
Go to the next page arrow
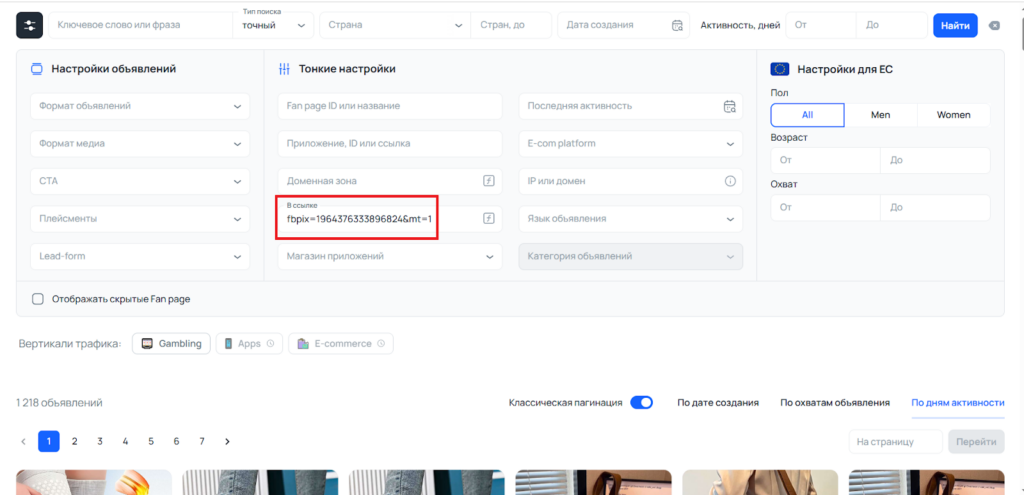[227, 441]
